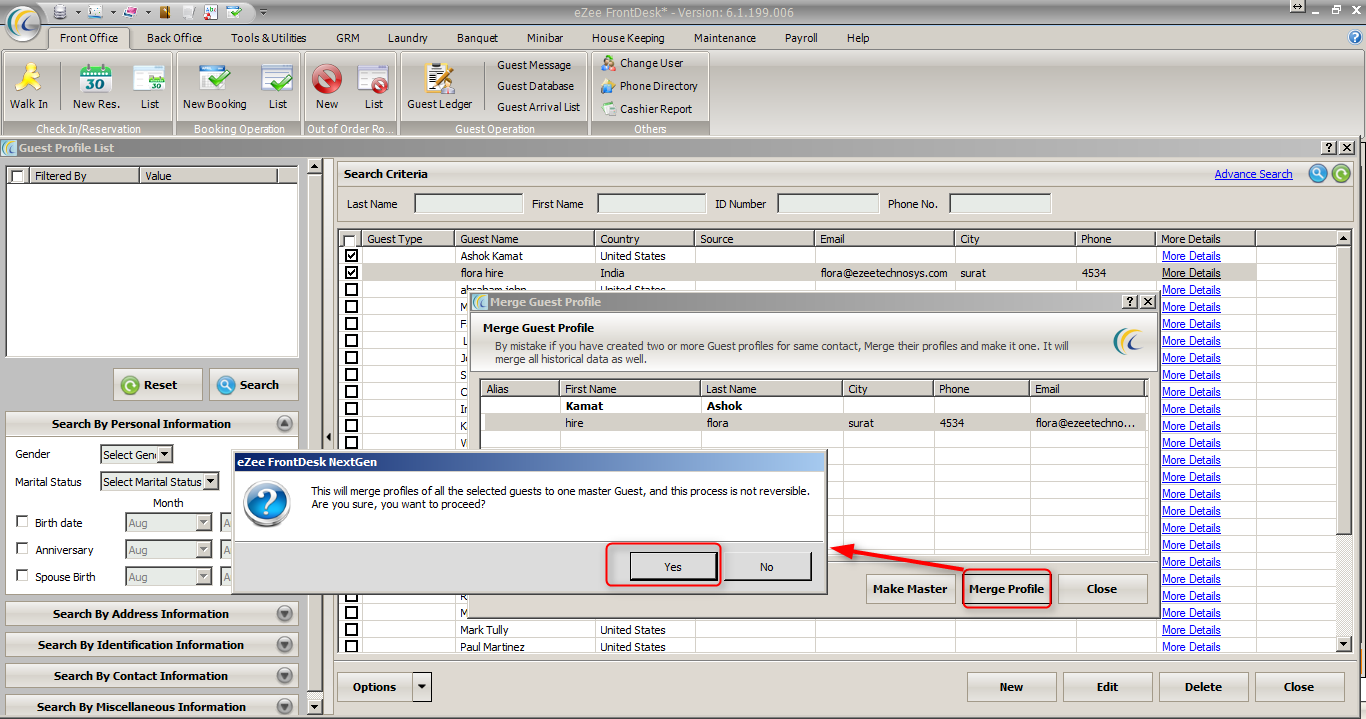Open the quick access toolbar customize arrow
Image resolution: width=1366 pixels, height=719 pixels.
[263, 12]
